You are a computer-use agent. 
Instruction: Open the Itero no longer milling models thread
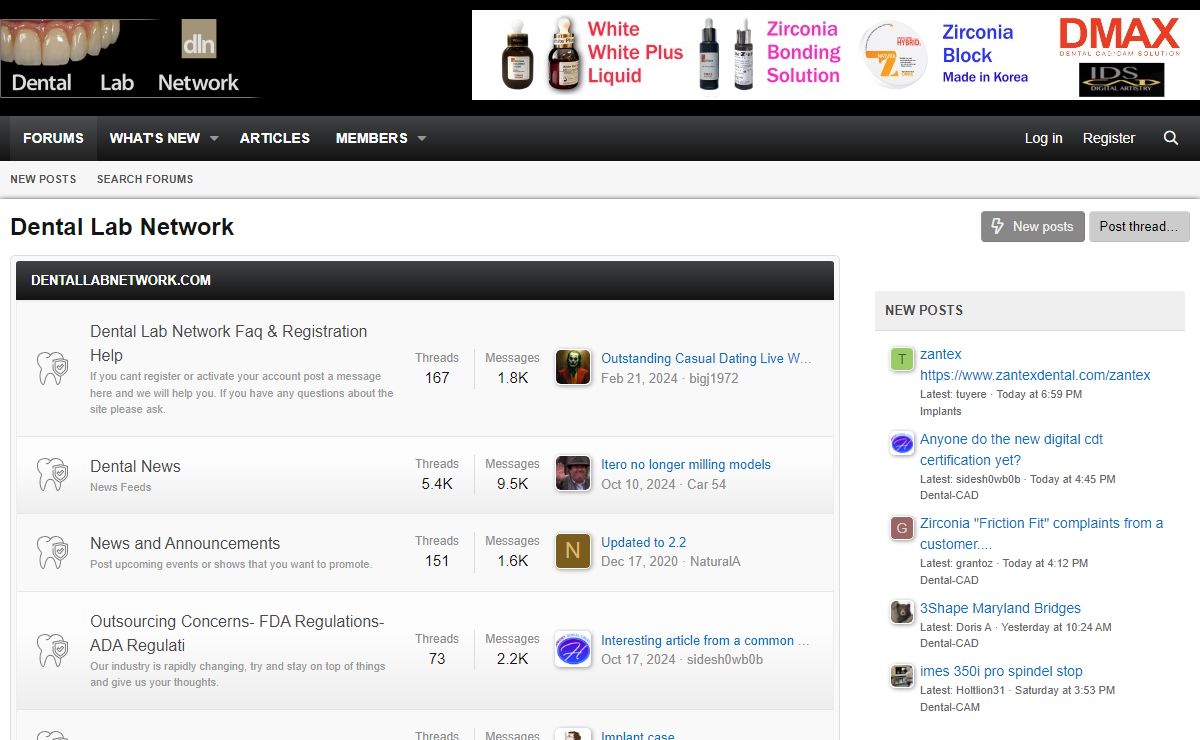coord(686,464)
